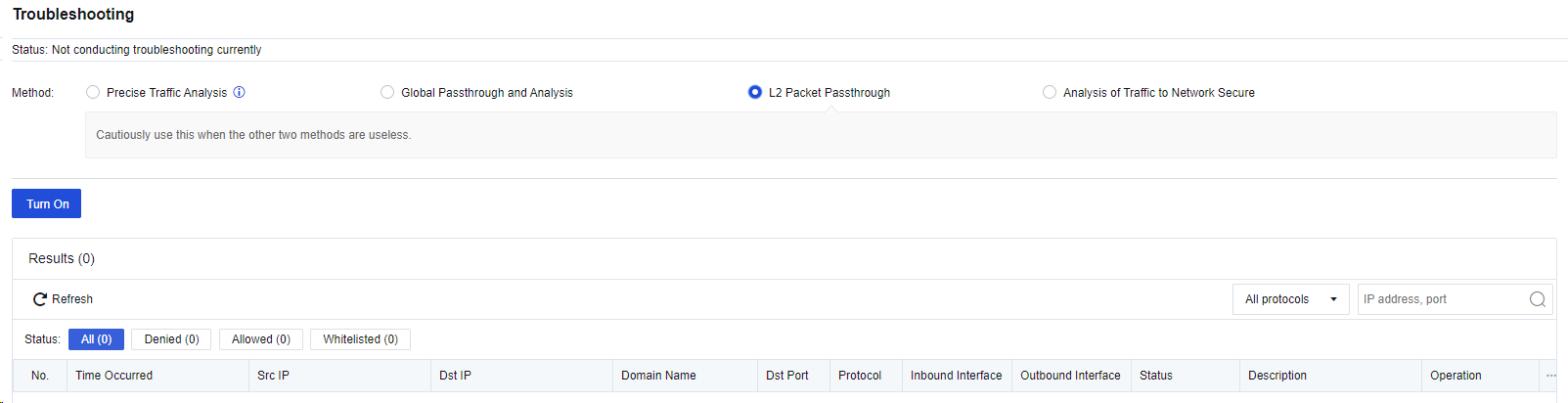
Task: Click the Domain Name column header
Action: pyautogui.click(x=658, y=376)
